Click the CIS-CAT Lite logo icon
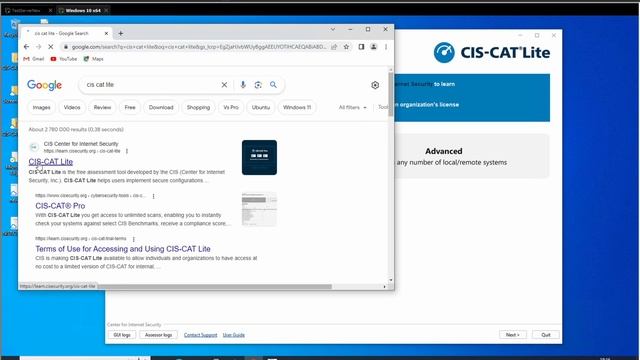 (x=444, y=53)
